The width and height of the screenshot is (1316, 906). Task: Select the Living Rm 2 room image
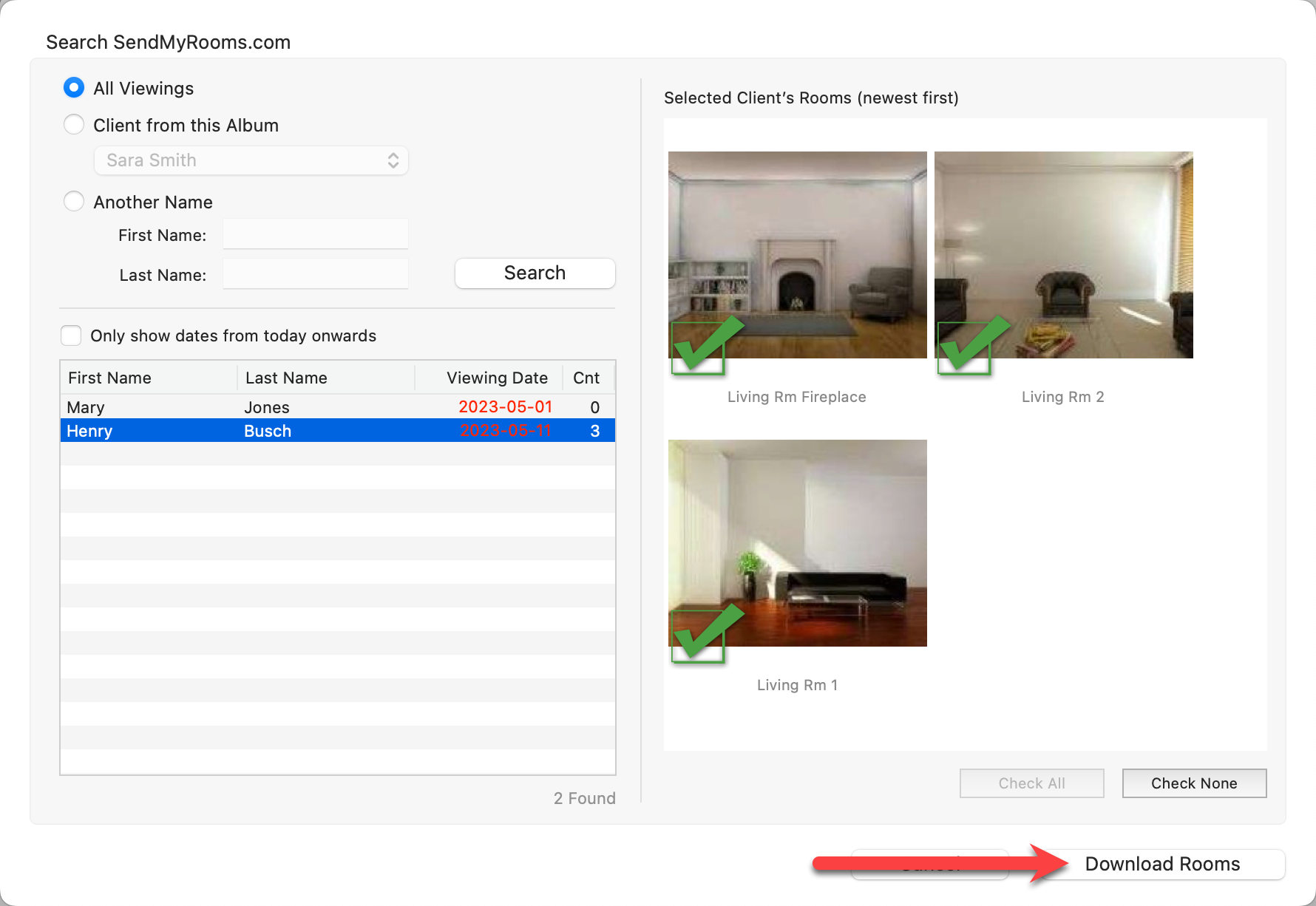1063,244
